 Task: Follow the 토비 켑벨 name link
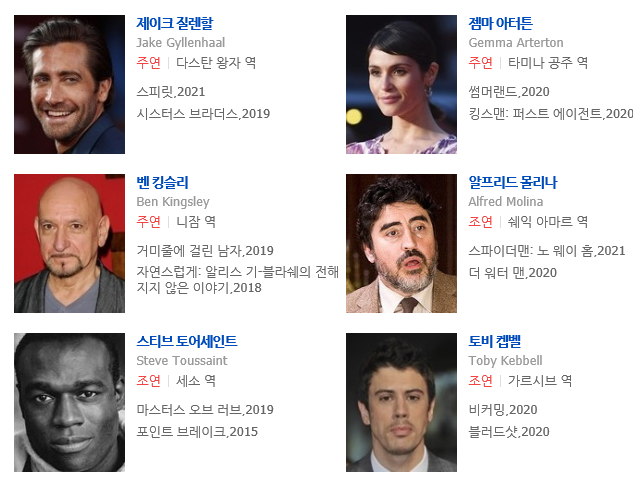[495, 341]
